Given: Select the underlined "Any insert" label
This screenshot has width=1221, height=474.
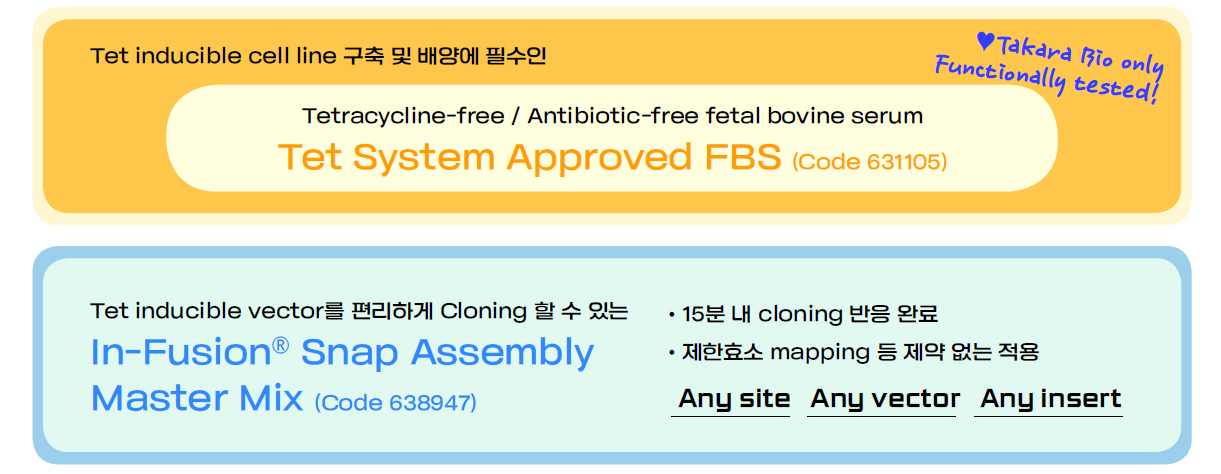Looking at the screenshot, I should (x=1050, y=399).
